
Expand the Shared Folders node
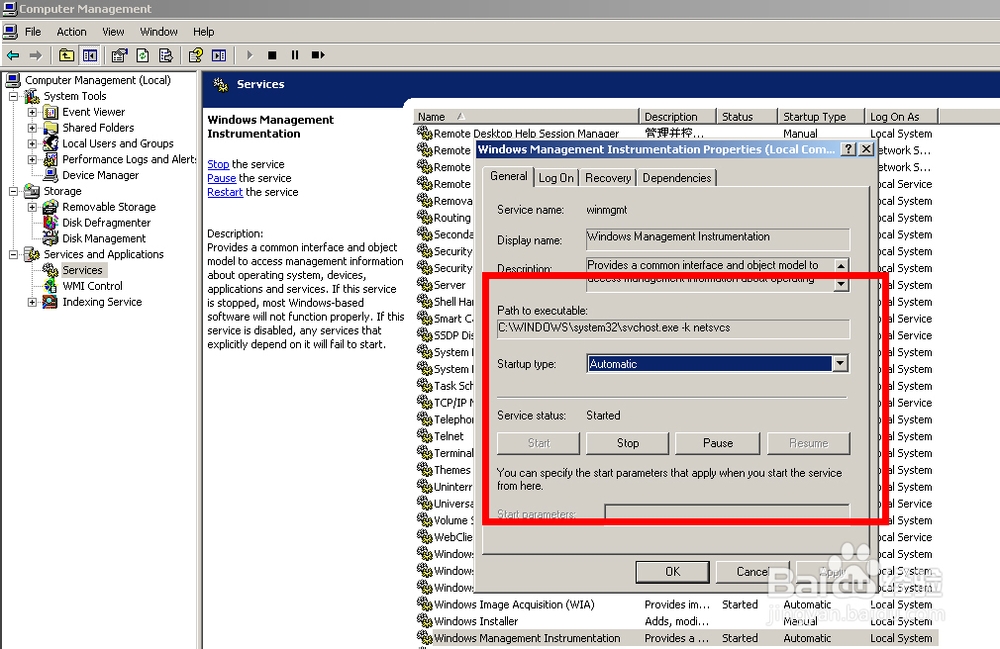click(x=32, y=128)
